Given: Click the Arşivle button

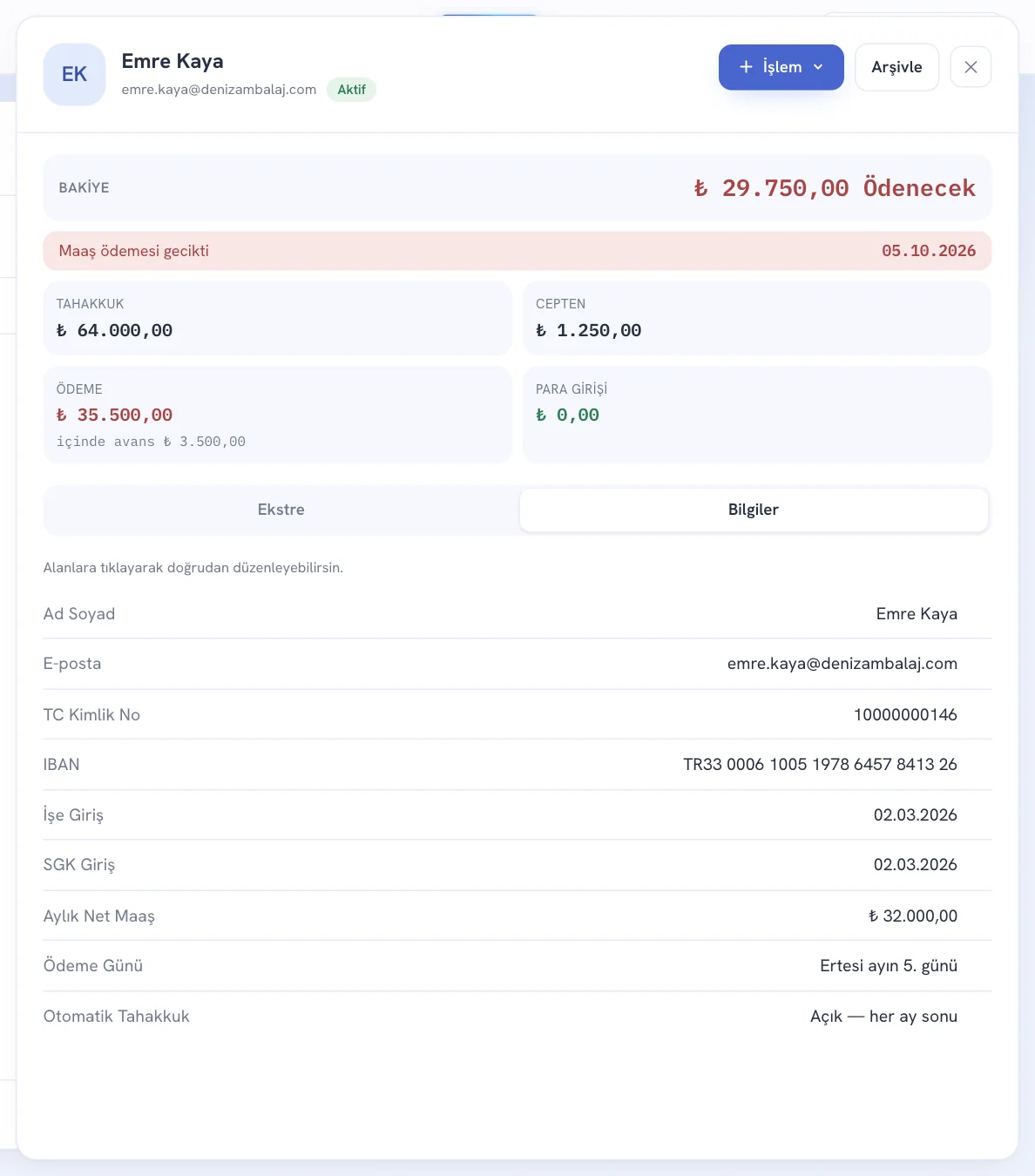Looking at the screenshot, I should click(x=896, y=67).
